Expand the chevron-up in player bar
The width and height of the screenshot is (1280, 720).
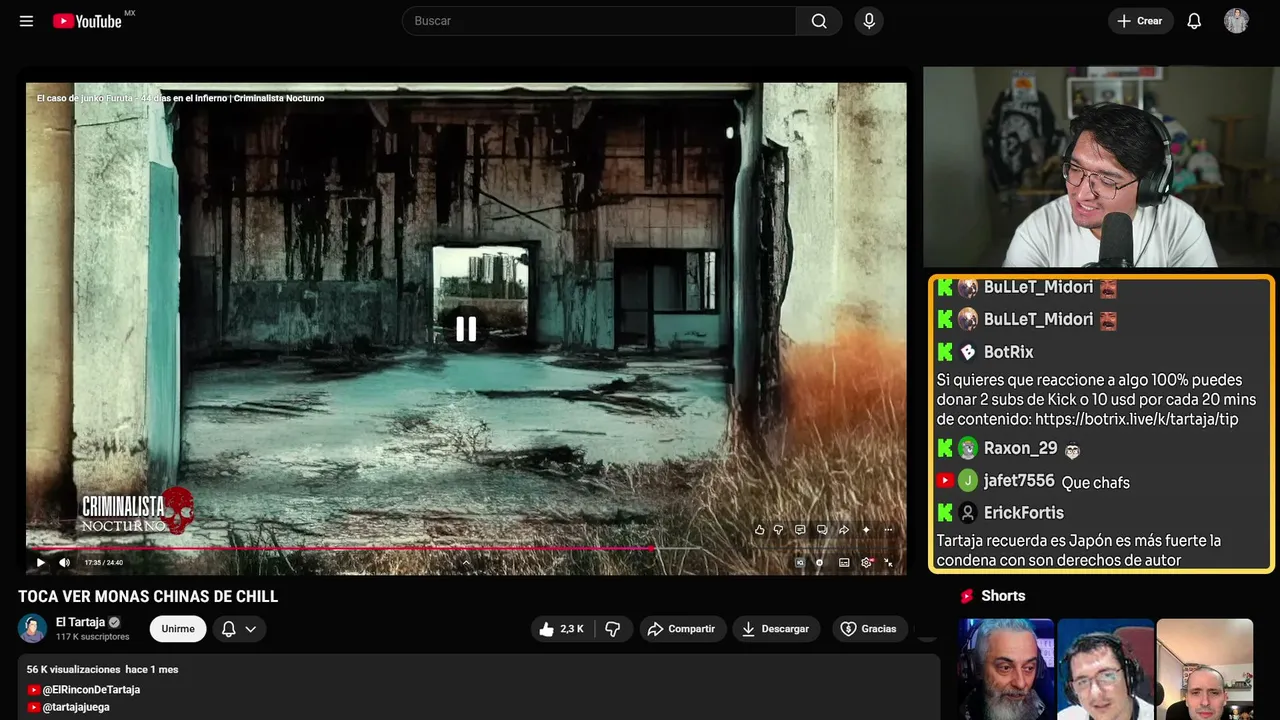466,562
